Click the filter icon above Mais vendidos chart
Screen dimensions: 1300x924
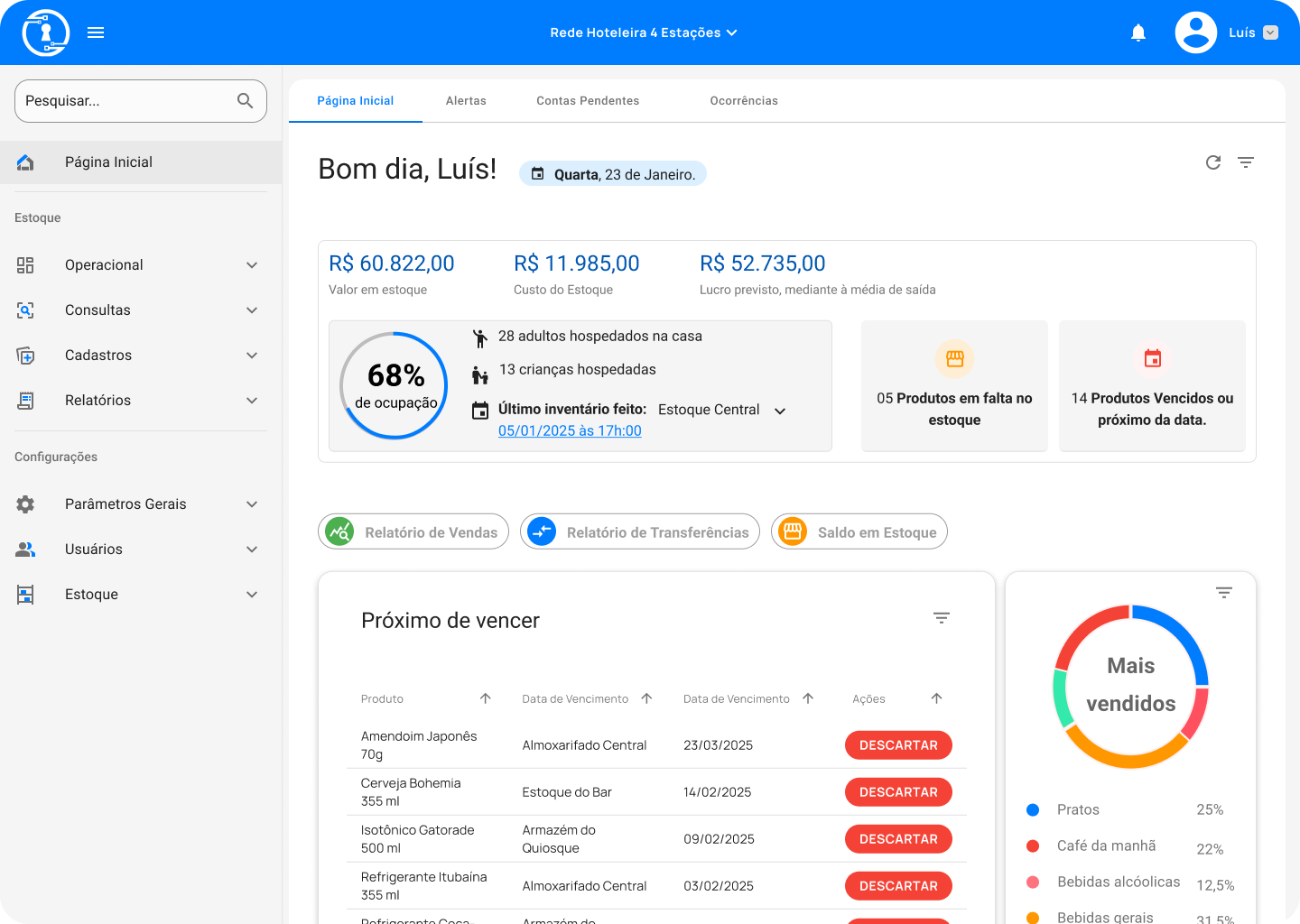(1223, 593)
